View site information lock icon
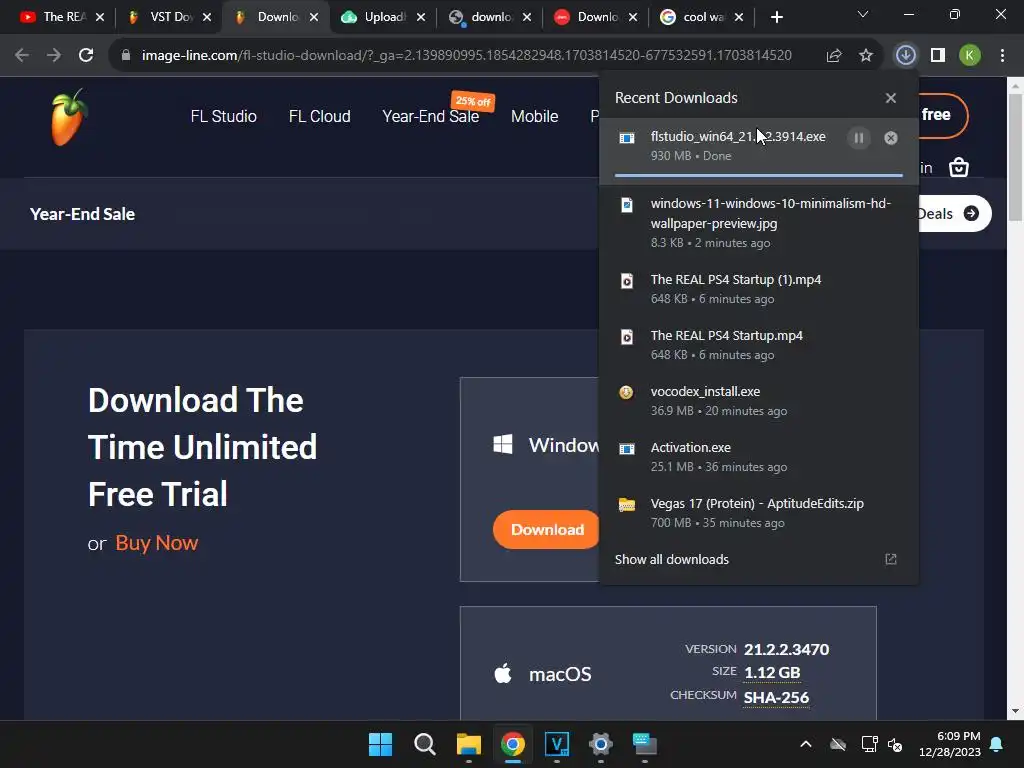The image size is (1024, 768). click(x=126, y=55)
